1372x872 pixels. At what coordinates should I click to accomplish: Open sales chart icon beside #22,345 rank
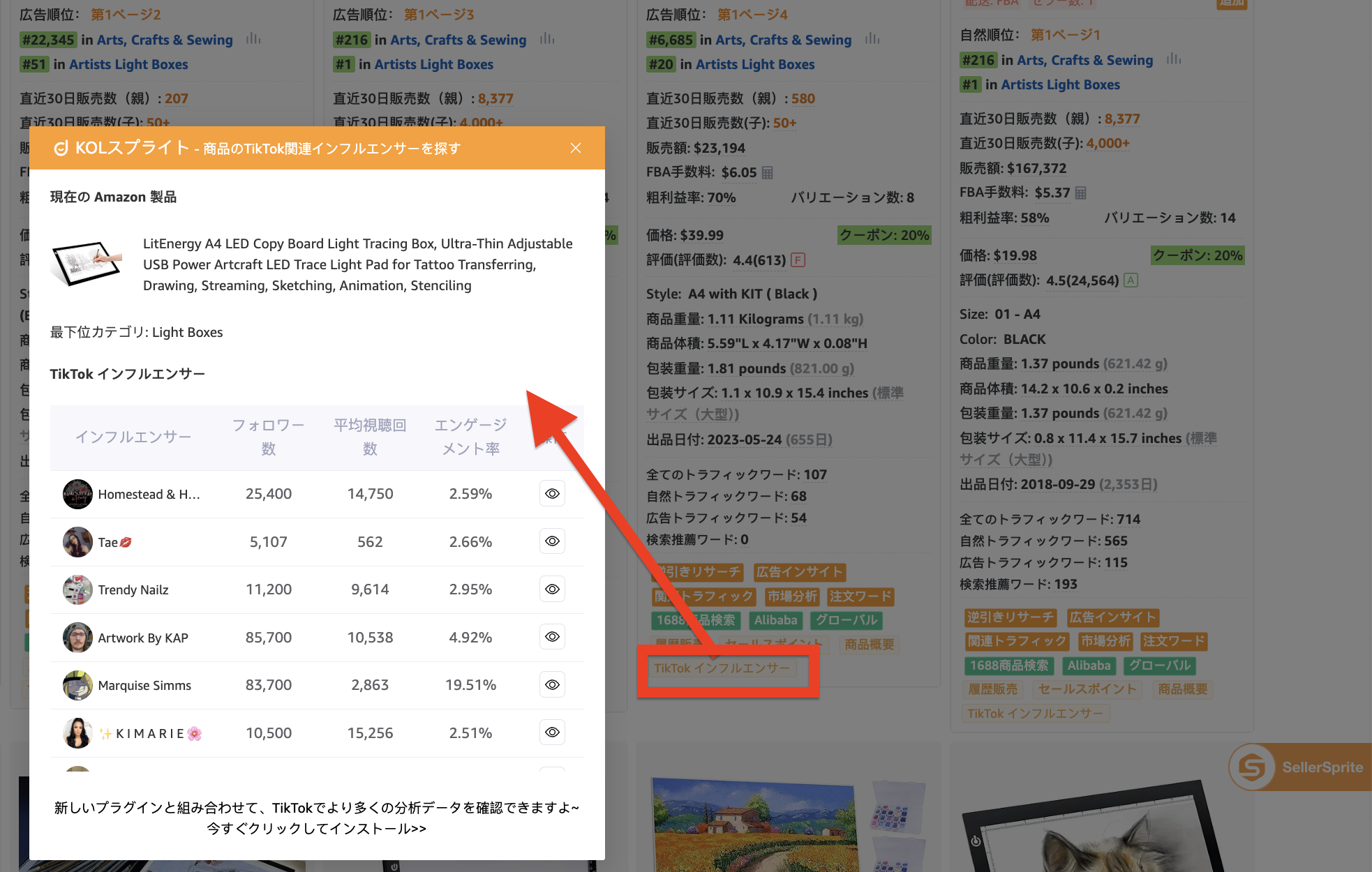253,39
